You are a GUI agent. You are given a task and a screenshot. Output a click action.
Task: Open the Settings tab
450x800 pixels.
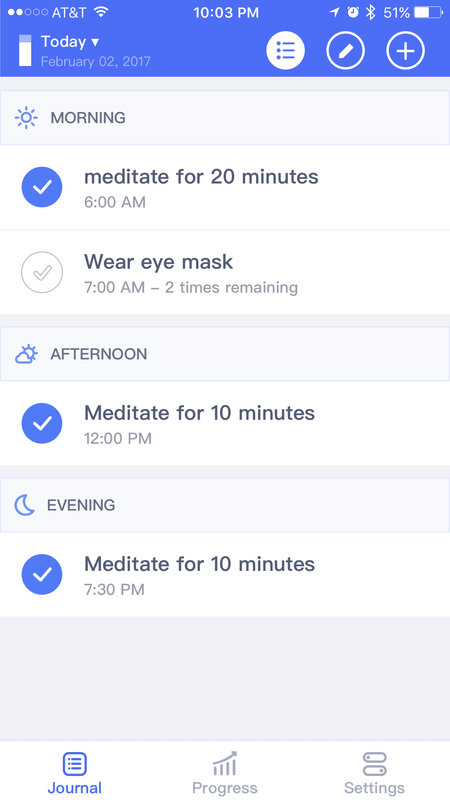coord(374,773)
